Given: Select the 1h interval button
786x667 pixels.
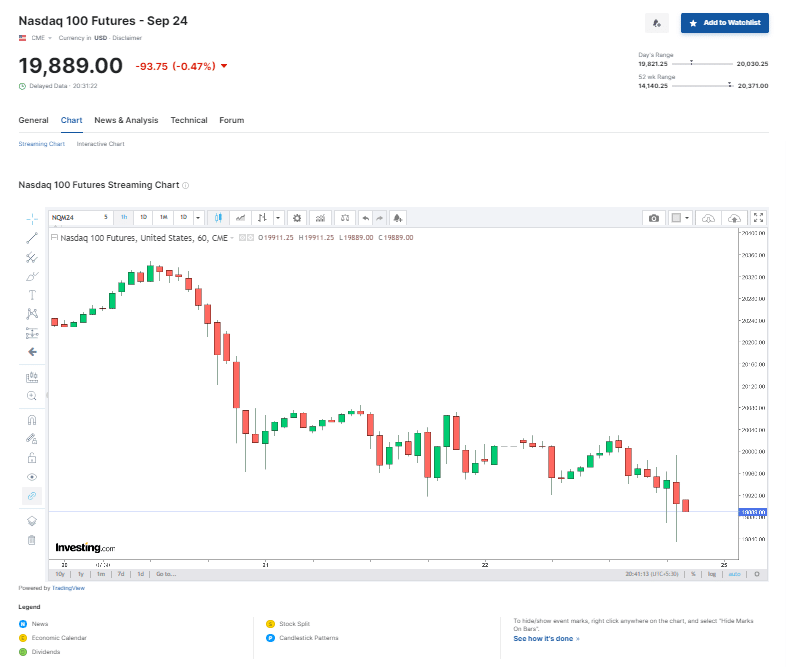Looking at the screenshot, I should 124,217.
